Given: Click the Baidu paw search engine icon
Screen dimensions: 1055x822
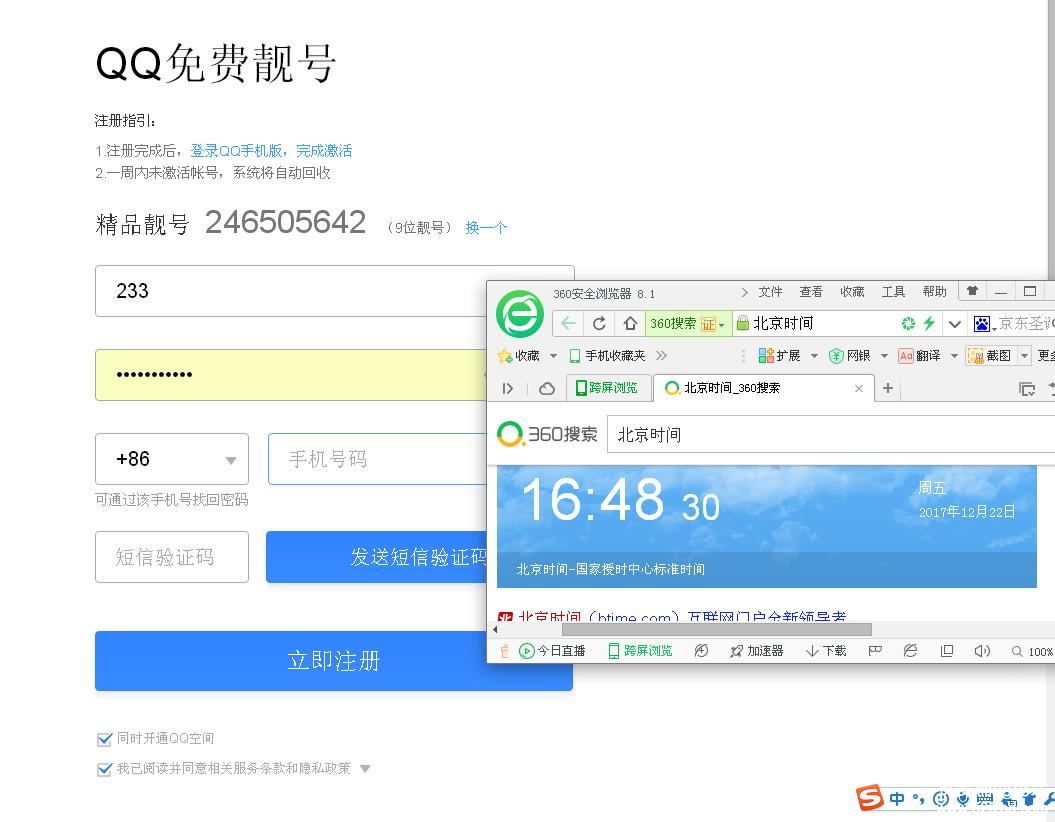Looking at the screenshot, I should [x=982, y=324].
